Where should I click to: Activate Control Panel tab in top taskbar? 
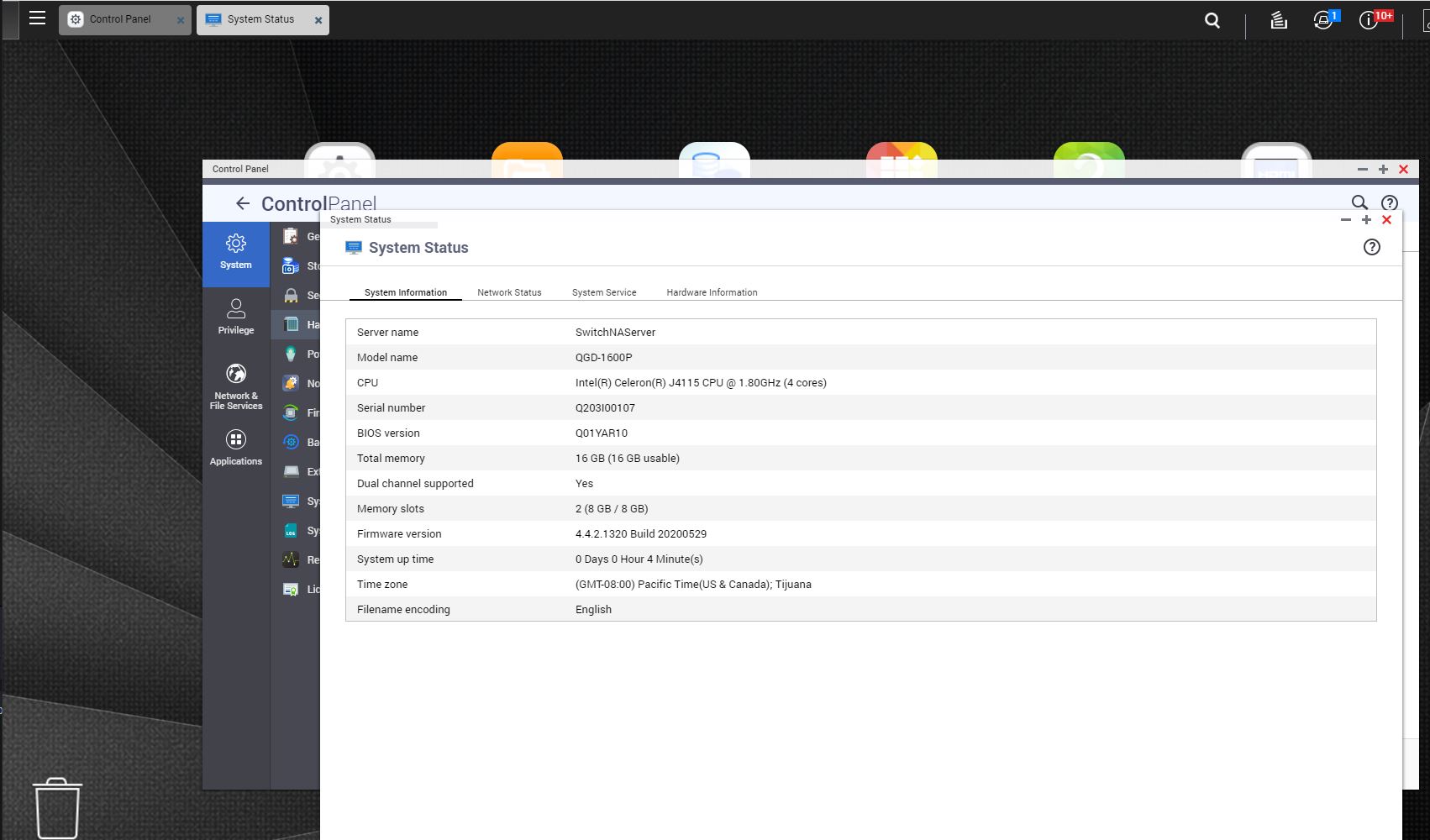[x=124, y=19]
